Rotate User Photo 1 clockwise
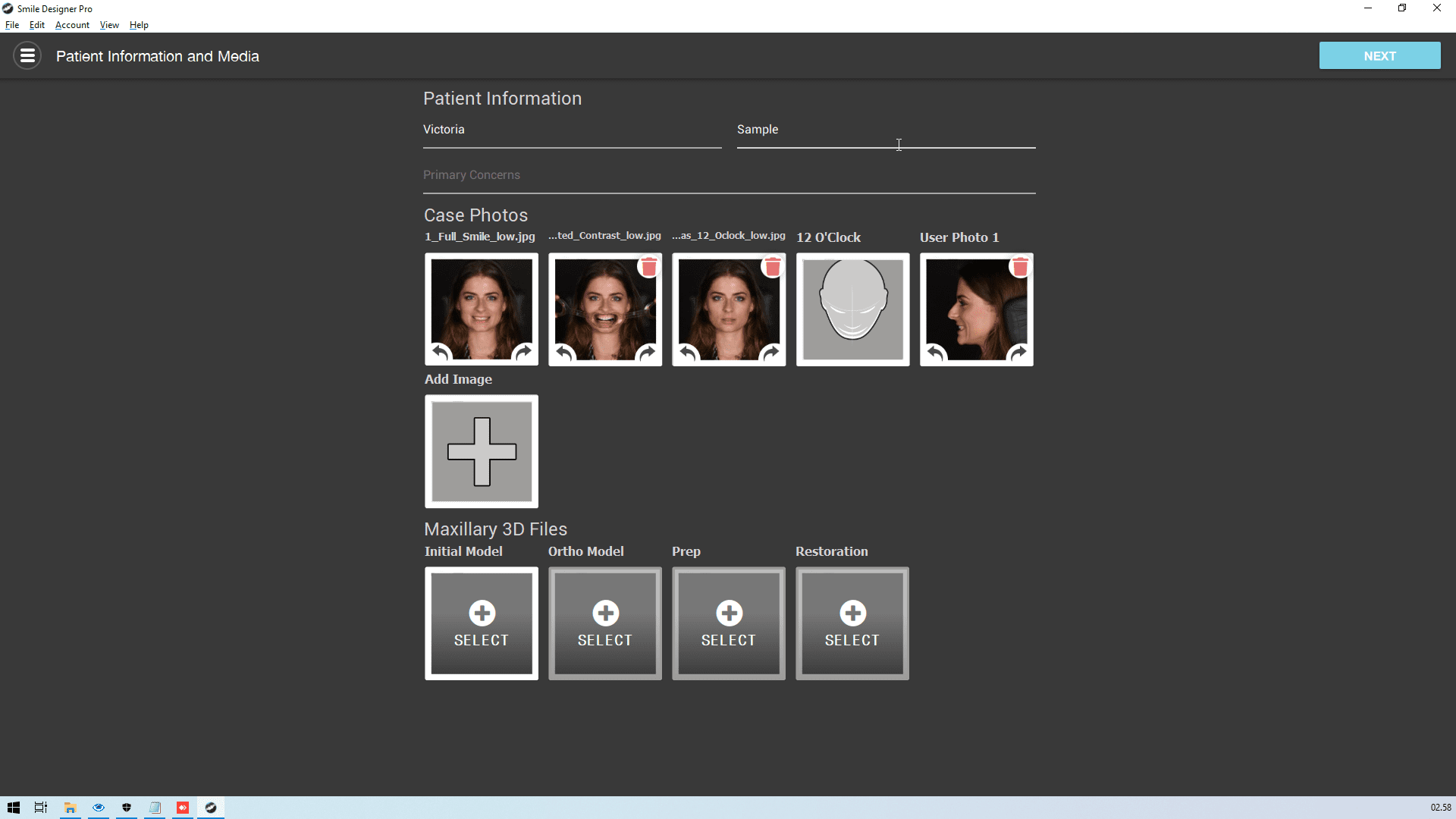 point(1018,353)
